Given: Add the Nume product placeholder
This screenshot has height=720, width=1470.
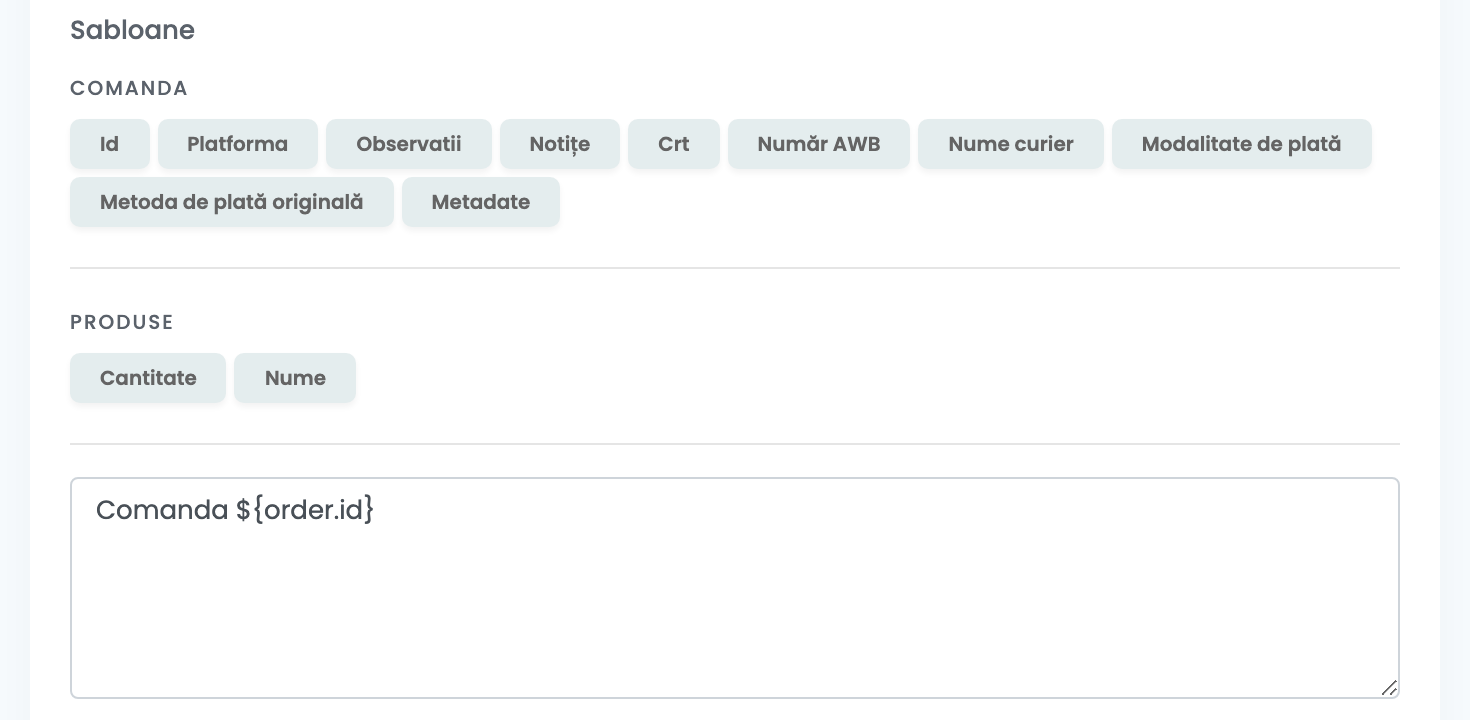Looking at the screenshot, I should pos(295,378).
